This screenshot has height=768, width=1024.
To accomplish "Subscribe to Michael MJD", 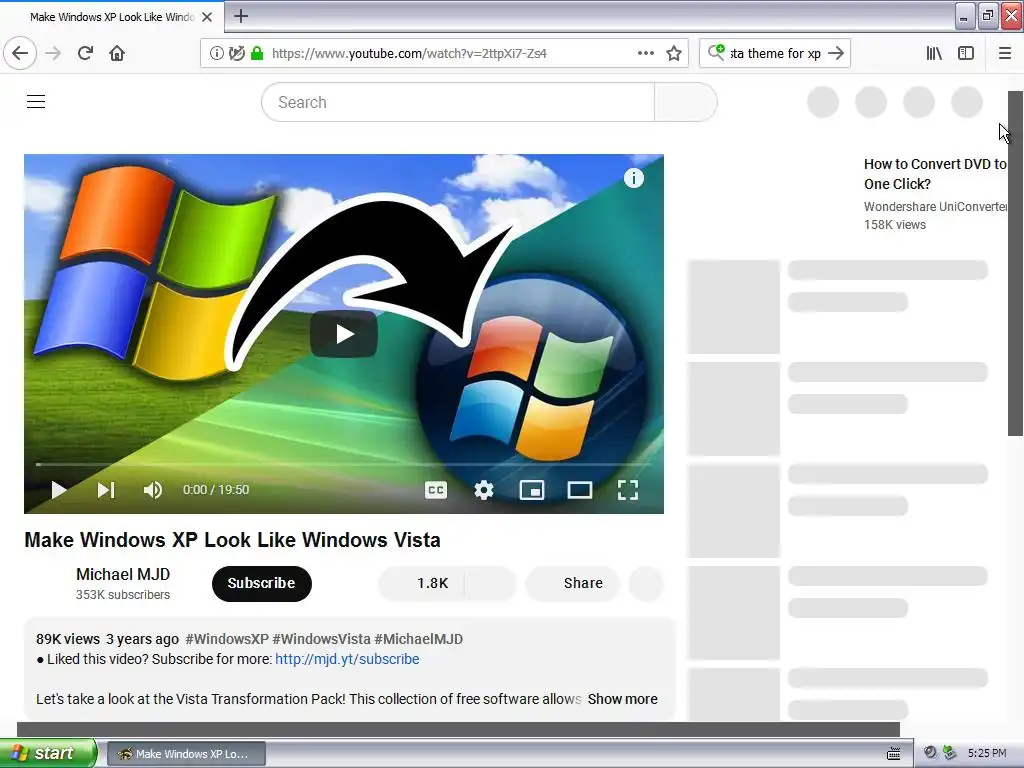I will [x=261, y=583].
